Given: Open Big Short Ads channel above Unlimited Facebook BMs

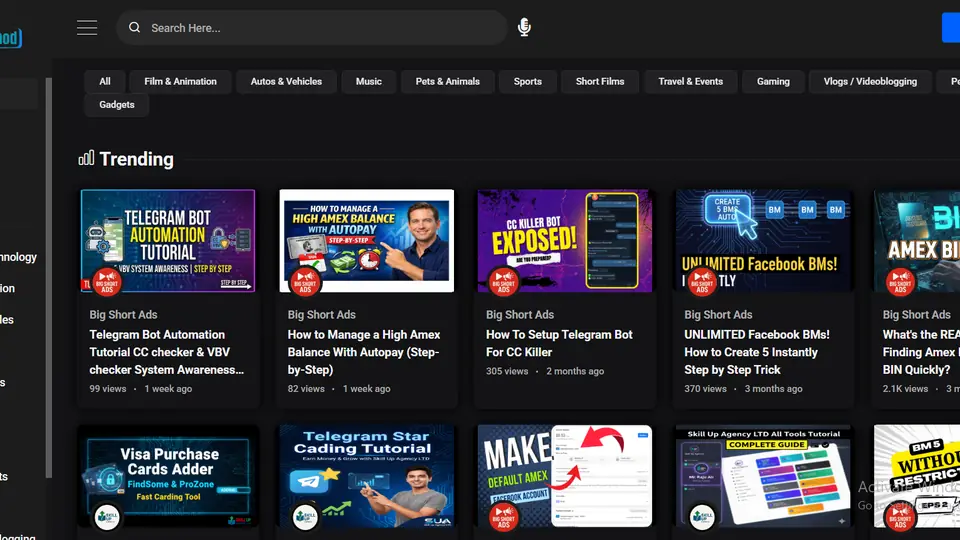Looking at the screenshot, I should 719,315.
